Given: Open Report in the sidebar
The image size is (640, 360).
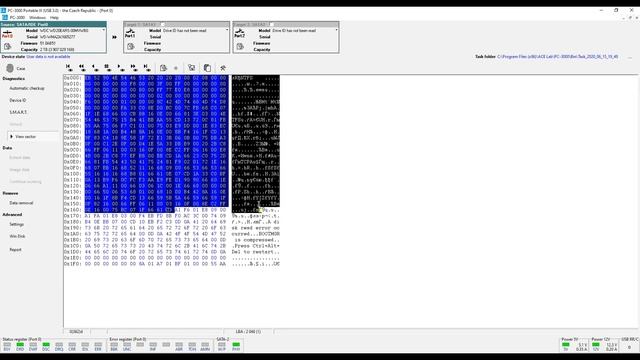Looking at the screenshot, I should [x=15, y=249].
